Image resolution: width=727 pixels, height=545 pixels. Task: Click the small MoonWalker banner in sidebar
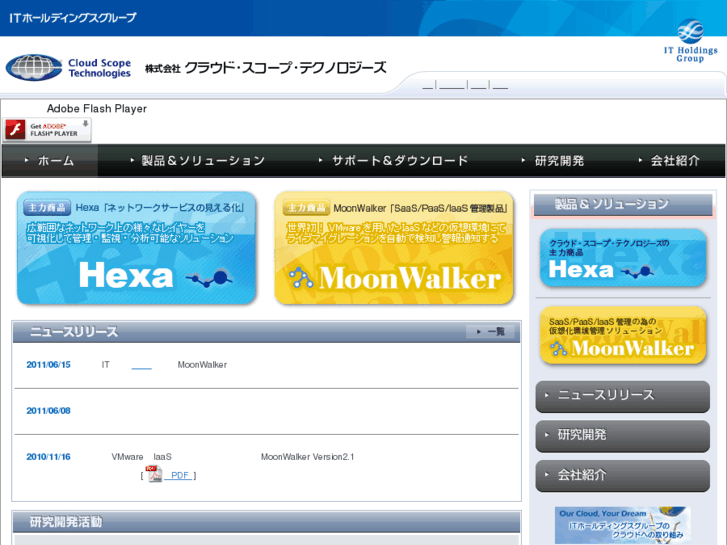click(x=623, y=335)
